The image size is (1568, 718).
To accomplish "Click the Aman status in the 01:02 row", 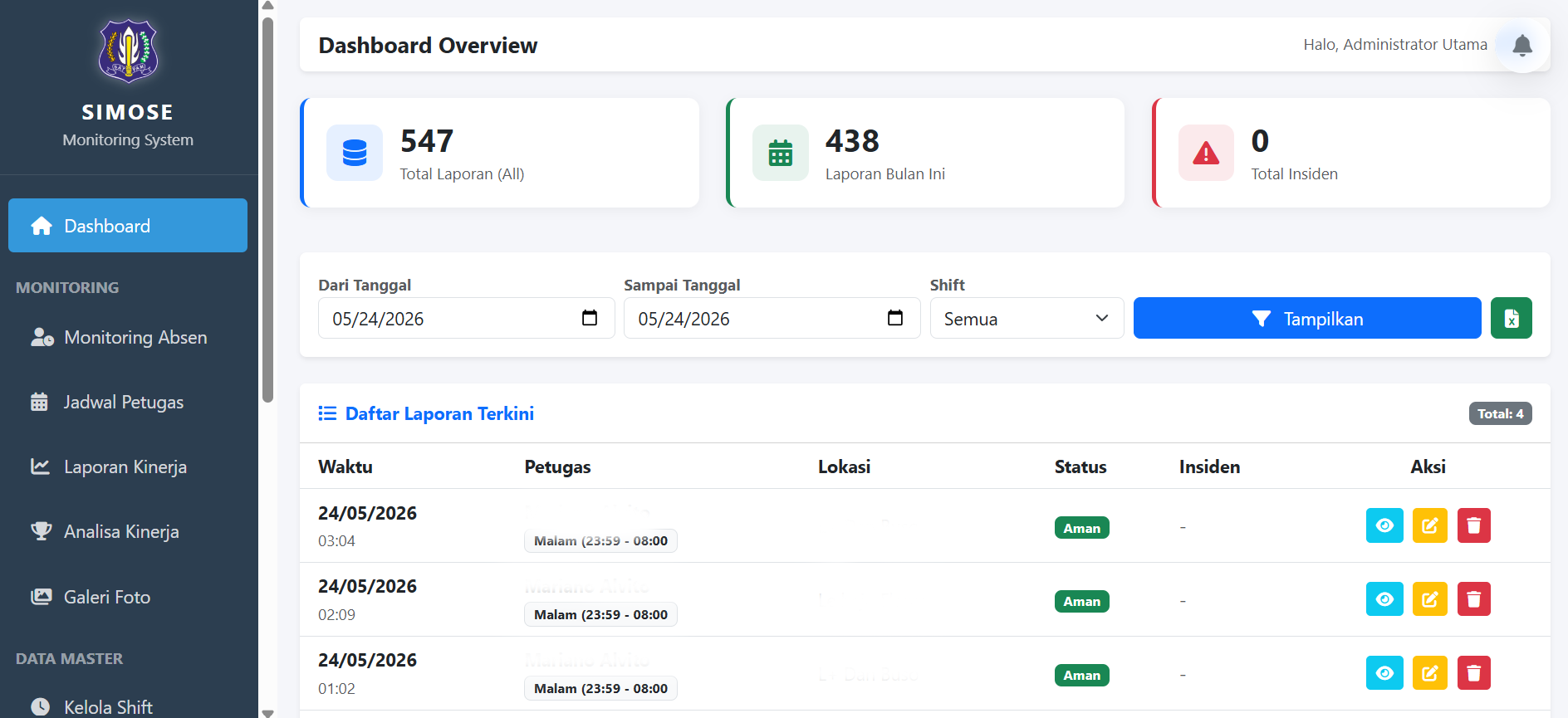I will (1081, 675).
